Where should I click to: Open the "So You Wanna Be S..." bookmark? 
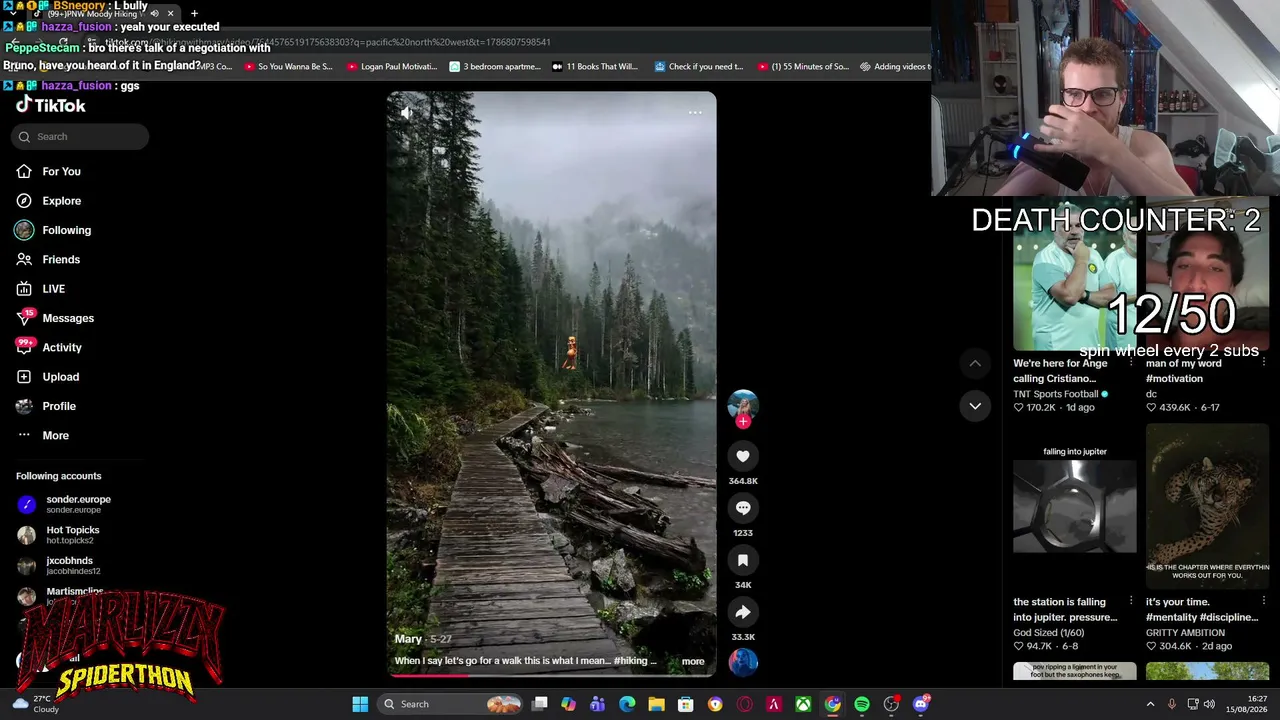point(287,67)
